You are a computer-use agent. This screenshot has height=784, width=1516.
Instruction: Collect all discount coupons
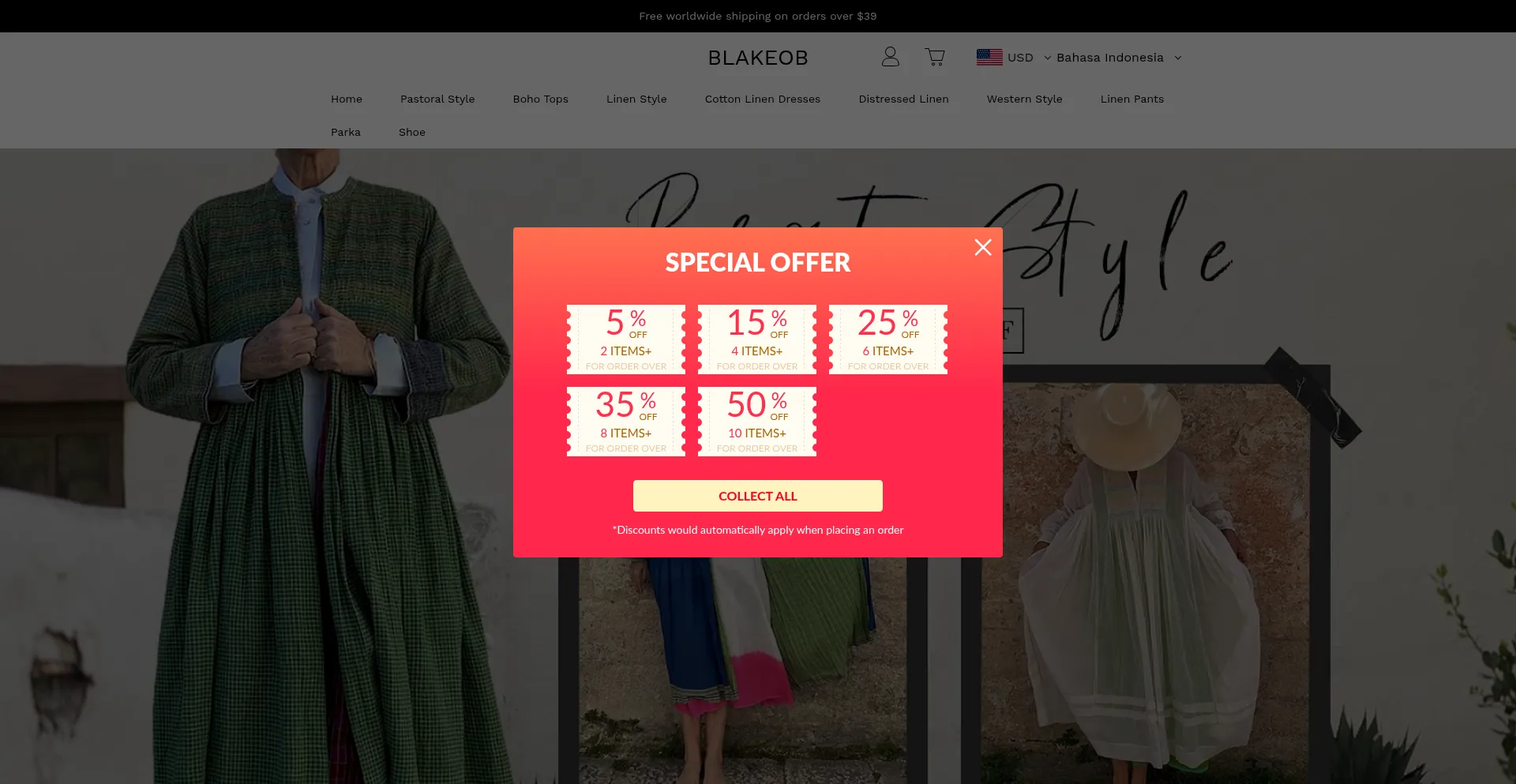click(x=758, y=496)
